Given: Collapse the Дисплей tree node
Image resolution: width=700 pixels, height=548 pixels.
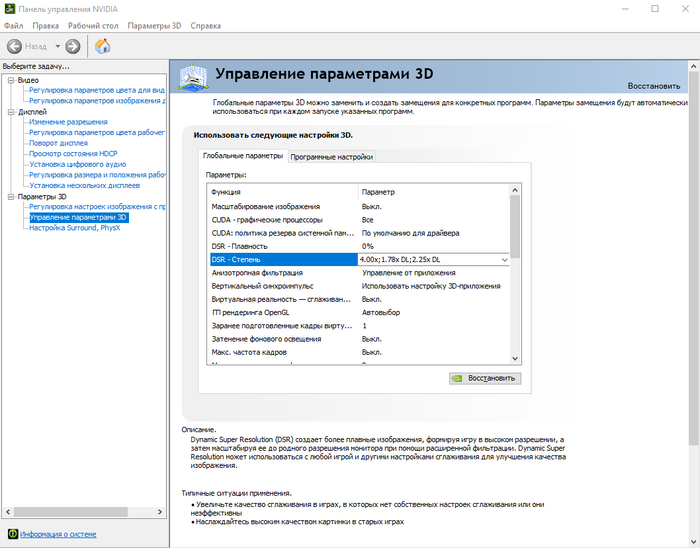Looking at the screenshot, I should (11, 112).
